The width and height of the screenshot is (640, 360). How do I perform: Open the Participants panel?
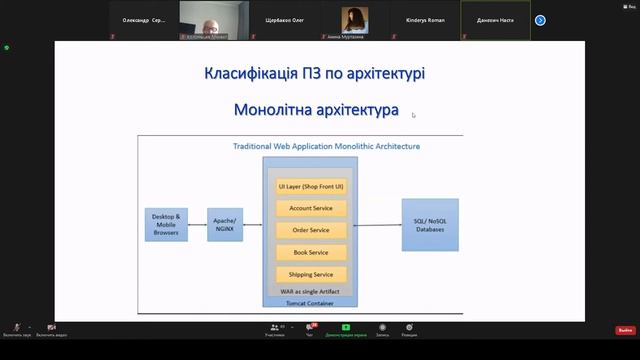tap(275, 330)
